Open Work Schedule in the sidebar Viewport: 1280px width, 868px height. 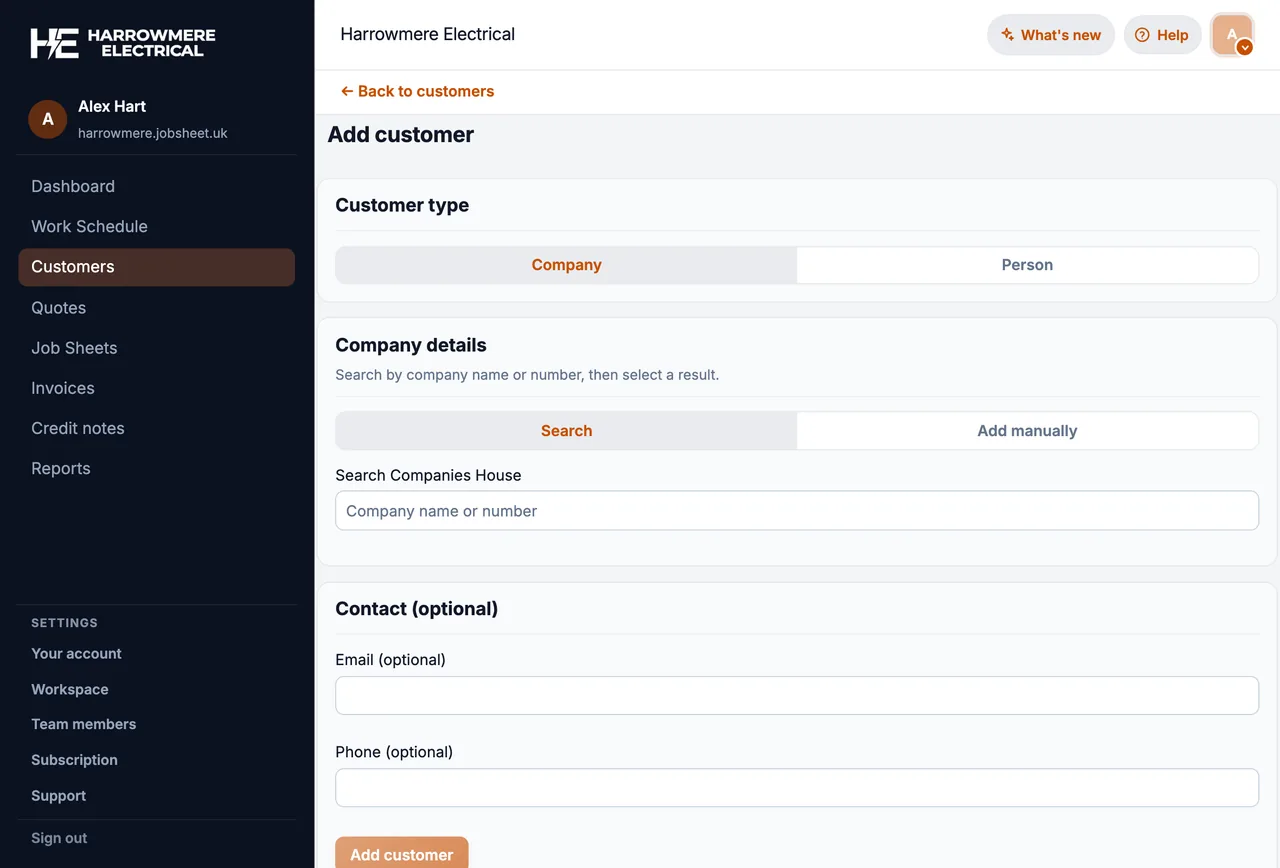(x=157, y=226)
